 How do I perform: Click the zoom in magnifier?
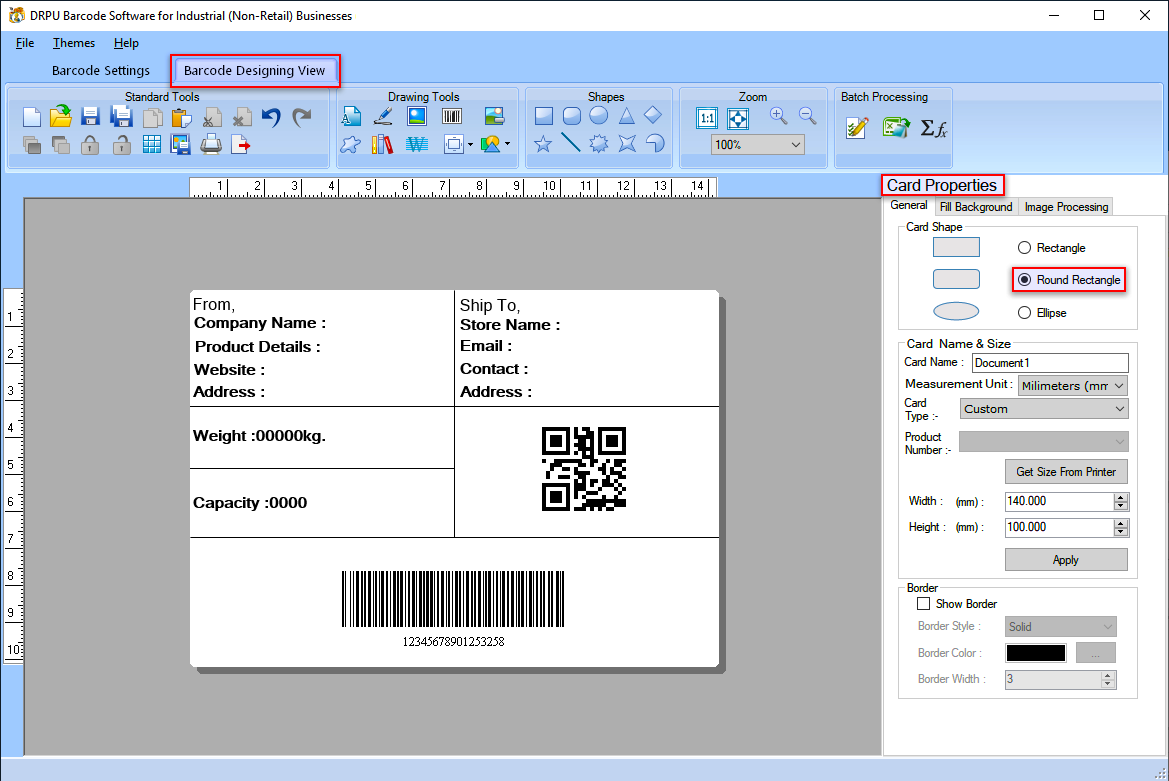tap(778, 116)
